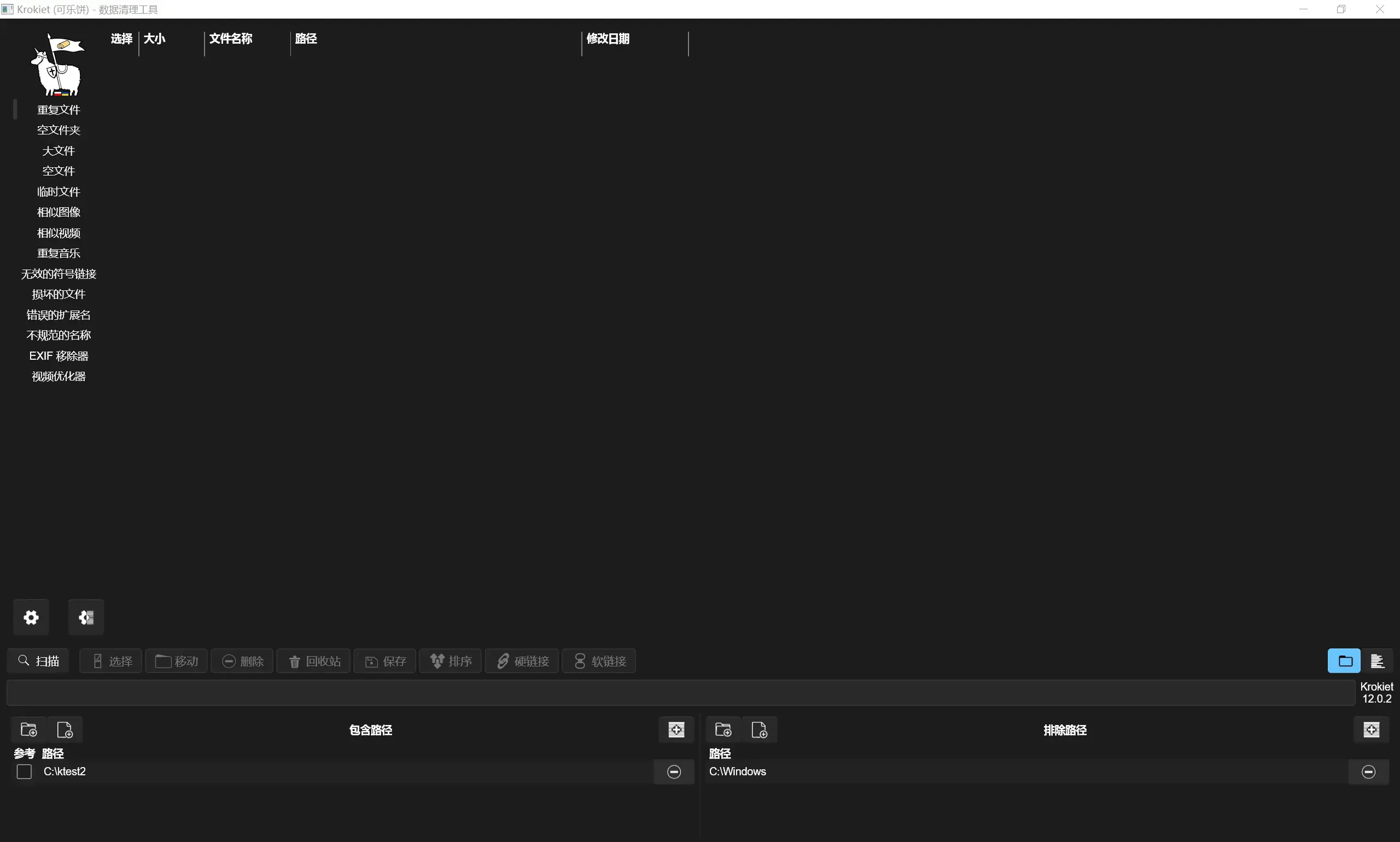Click the 硬链接 hardlink button
Image resolution: width=1400 pixels, height=842 pixels.
[x=522, y=661]
